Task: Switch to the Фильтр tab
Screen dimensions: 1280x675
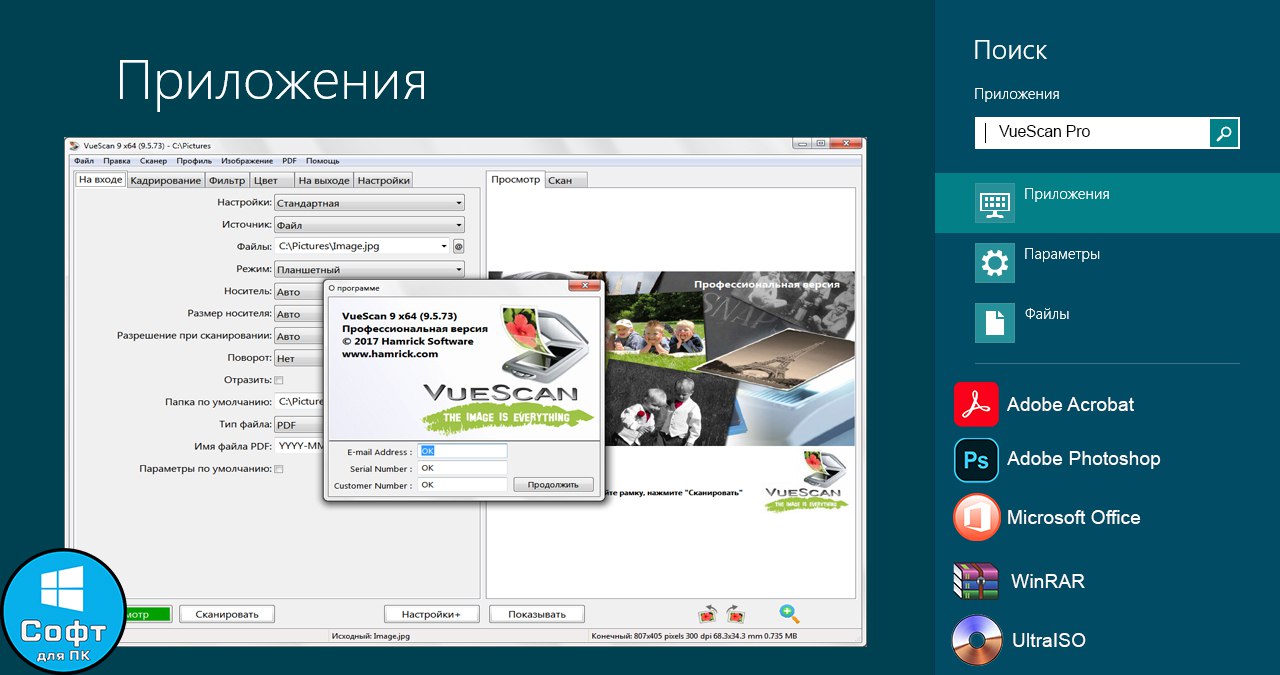Action: [227, 180]
